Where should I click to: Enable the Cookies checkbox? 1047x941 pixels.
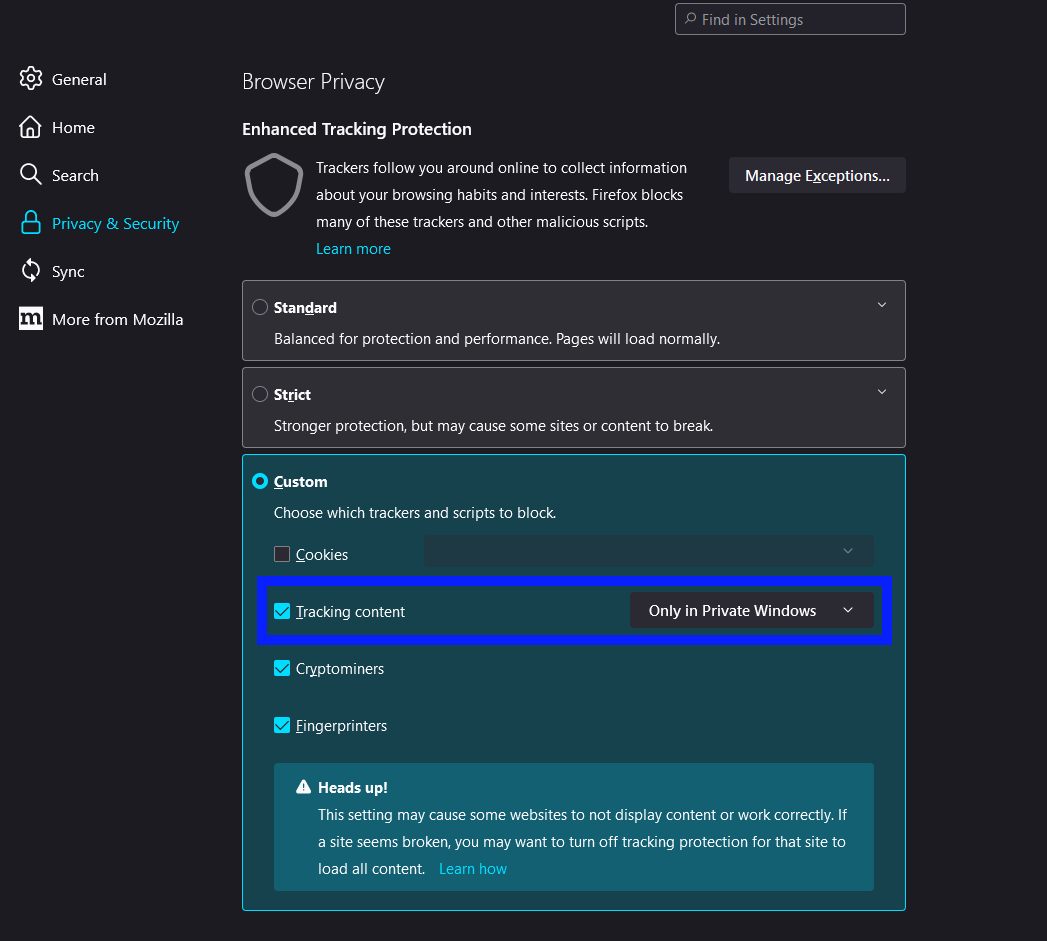(282, 554)
